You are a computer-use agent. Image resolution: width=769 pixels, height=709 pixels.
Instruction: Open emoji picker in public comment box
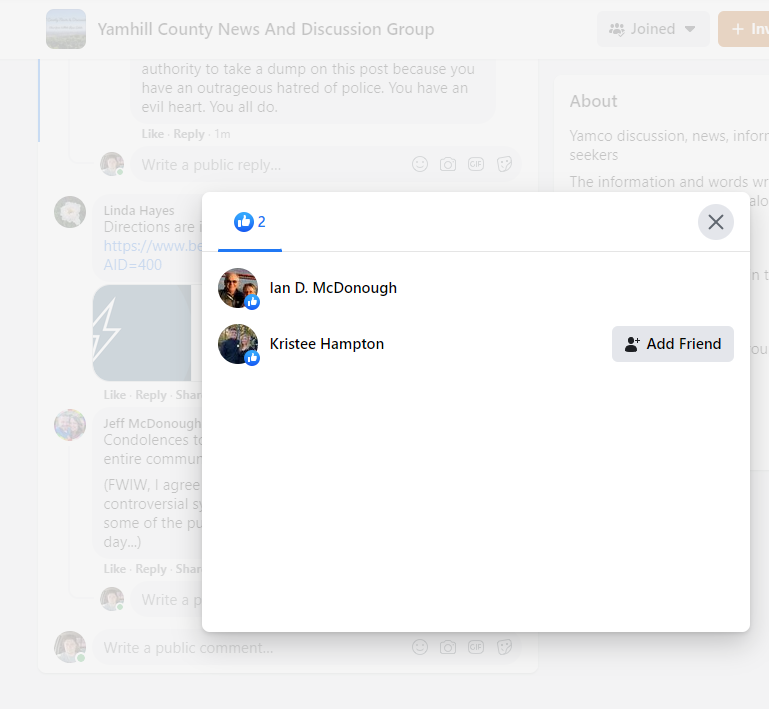(x=420, y=647)
